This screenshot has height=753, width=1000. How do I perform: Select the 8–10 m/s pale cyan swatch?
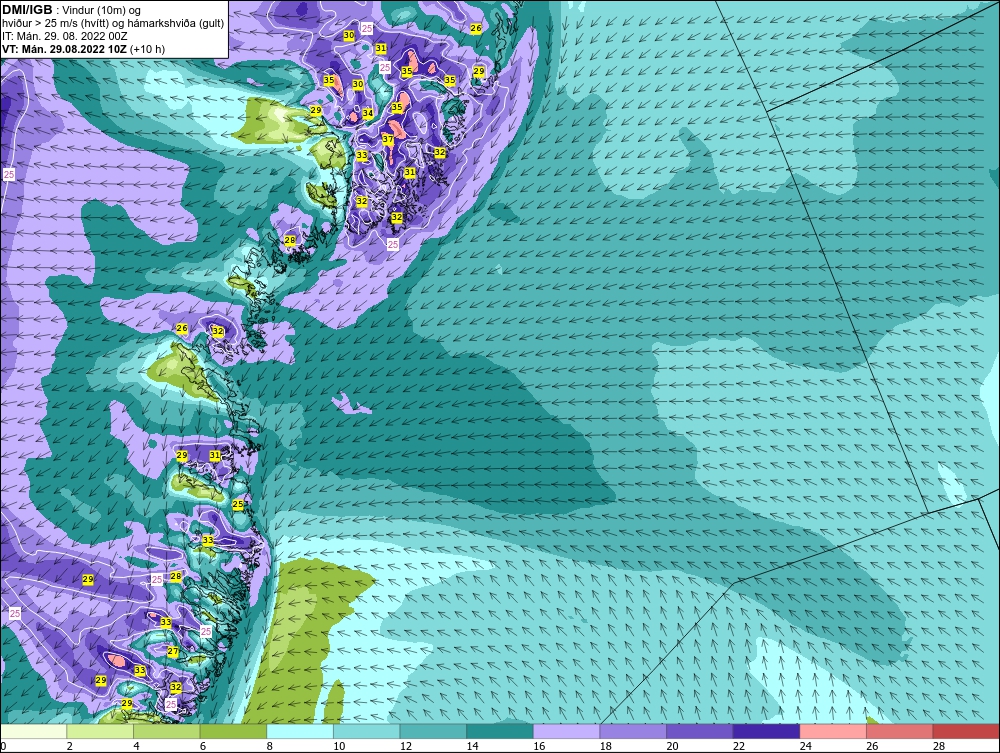[x=300, y=731]
